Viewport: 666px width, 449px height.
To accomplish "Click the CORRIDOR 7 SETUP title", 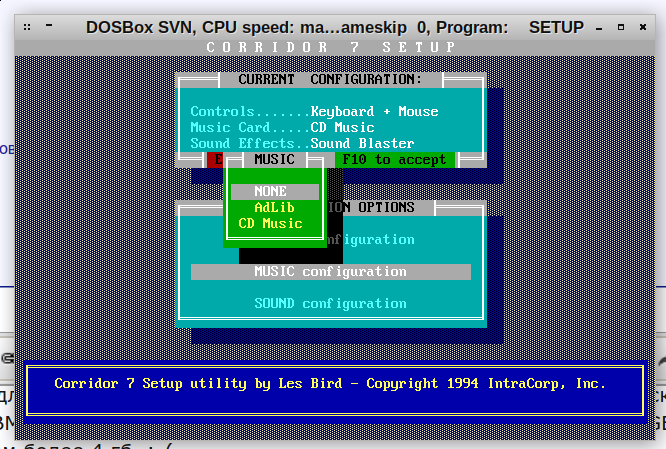I will [x=331, y=47].
